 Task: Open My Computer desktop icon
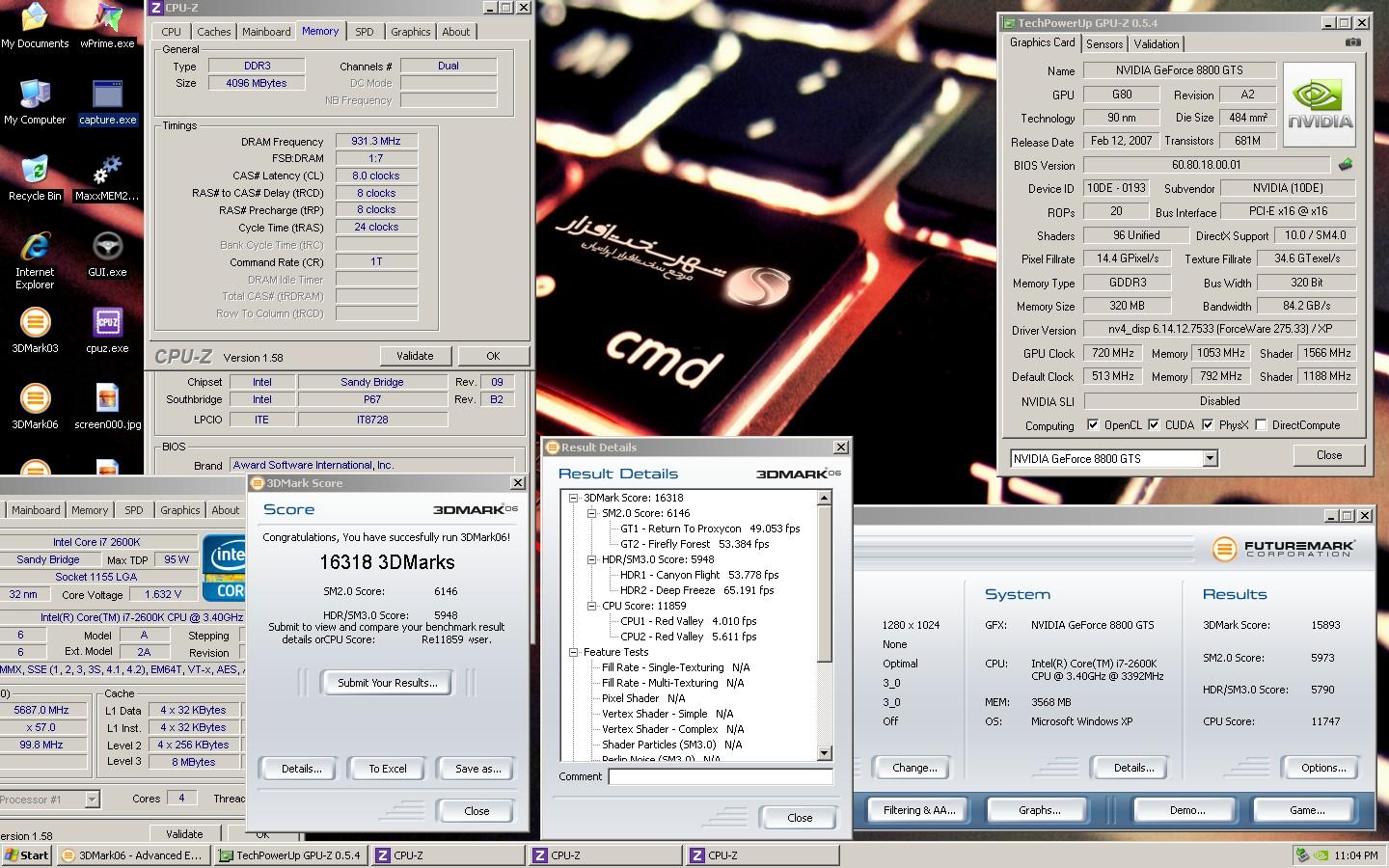pyautogui.click(x=35, y=102)
